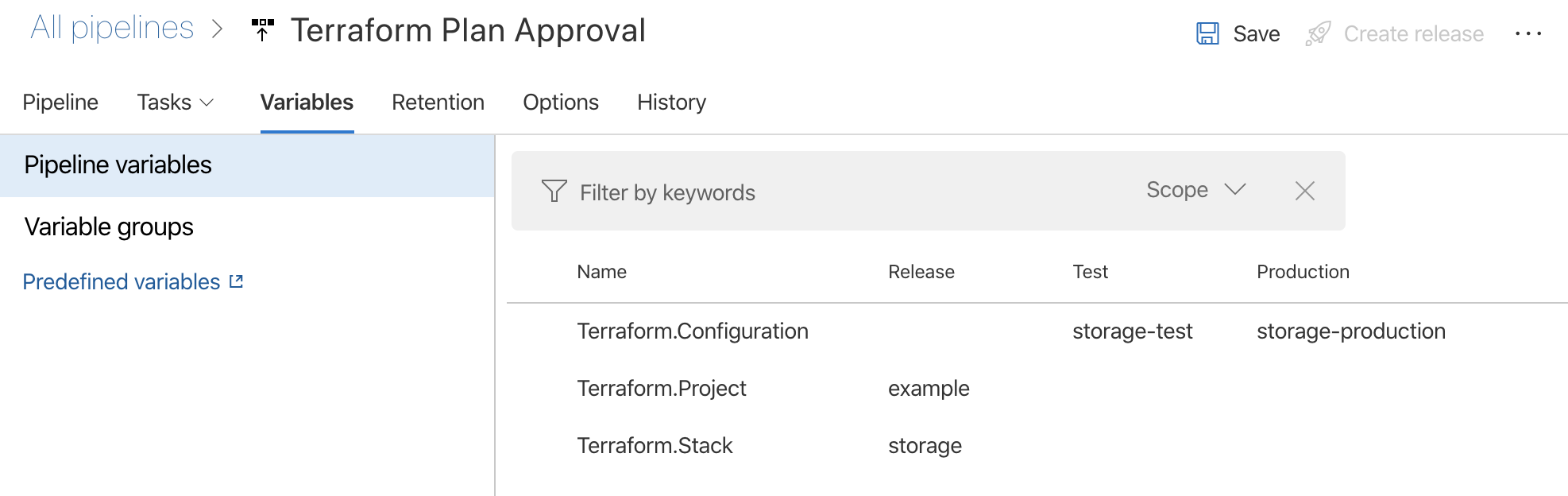Expand the Tasks tab dropdown chevron
Screen dimensions: 1568x496
207,103
